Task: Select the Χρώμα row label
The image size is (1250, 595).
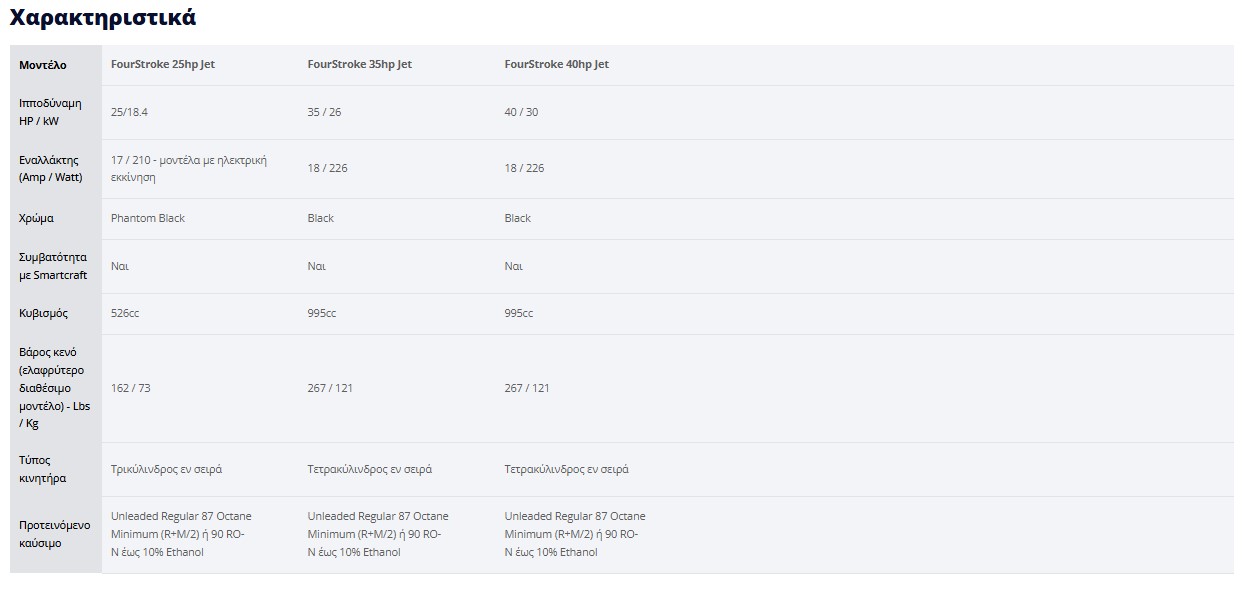Action: tap(37, 218)
